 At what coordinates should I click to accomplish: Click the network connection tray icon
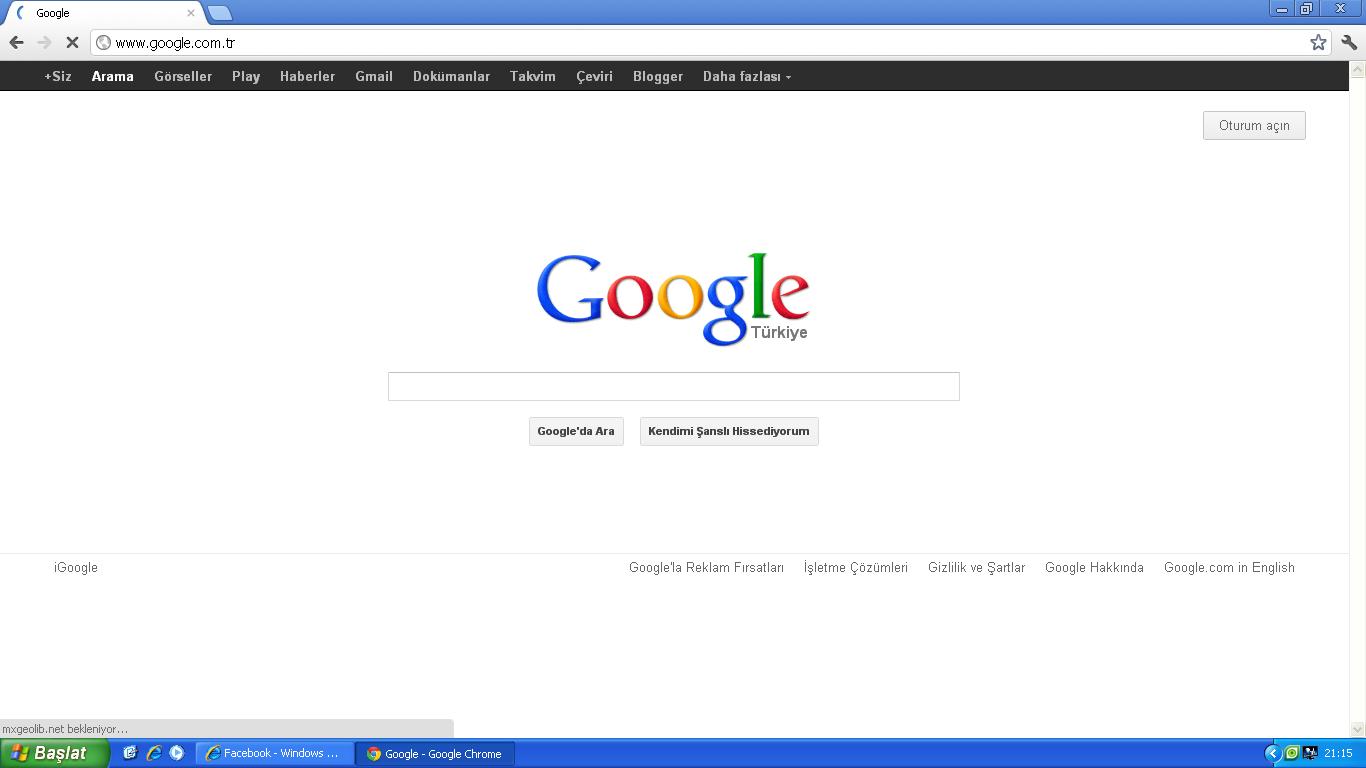(x=1310, y=753)
